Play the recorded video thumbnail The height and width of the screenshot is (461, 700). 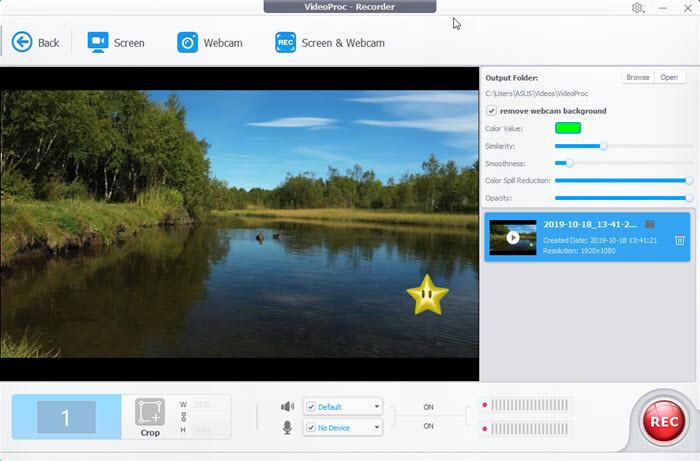513,238
